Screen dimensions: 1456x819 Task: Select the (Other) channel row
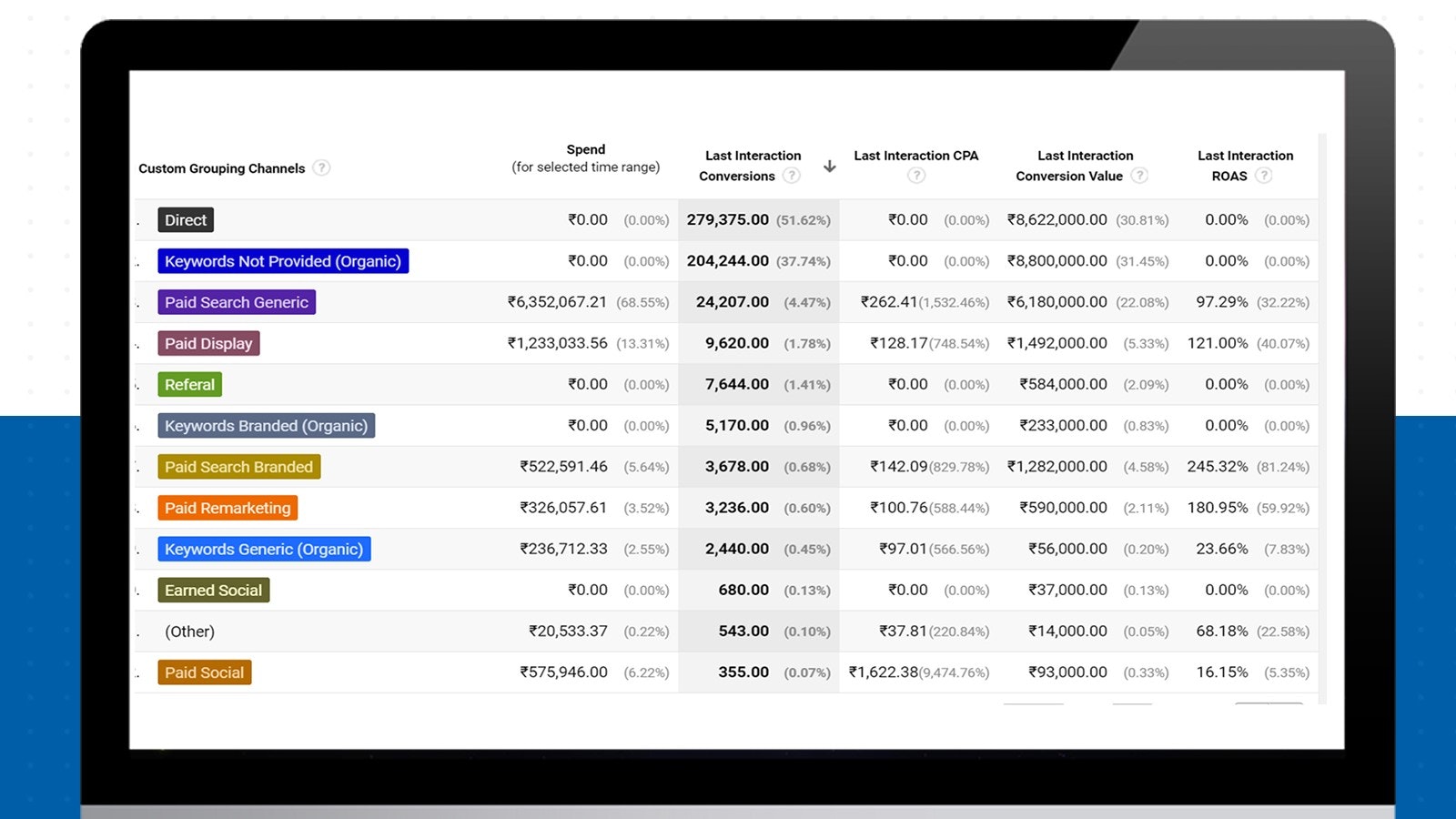coord(191,631)
